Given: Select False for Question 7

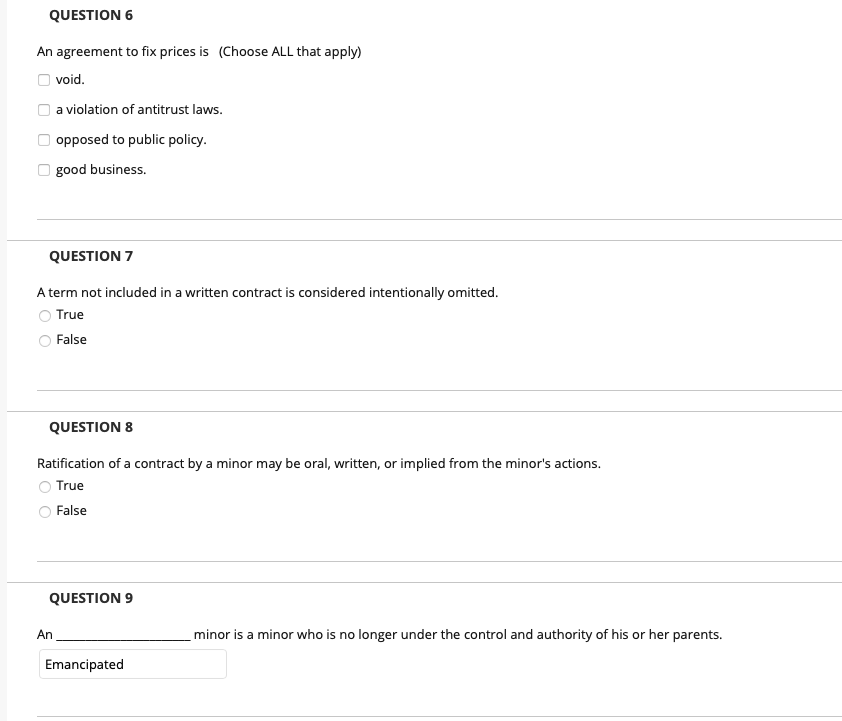Looking at the screenshot, I should click(x=45, y=339).
